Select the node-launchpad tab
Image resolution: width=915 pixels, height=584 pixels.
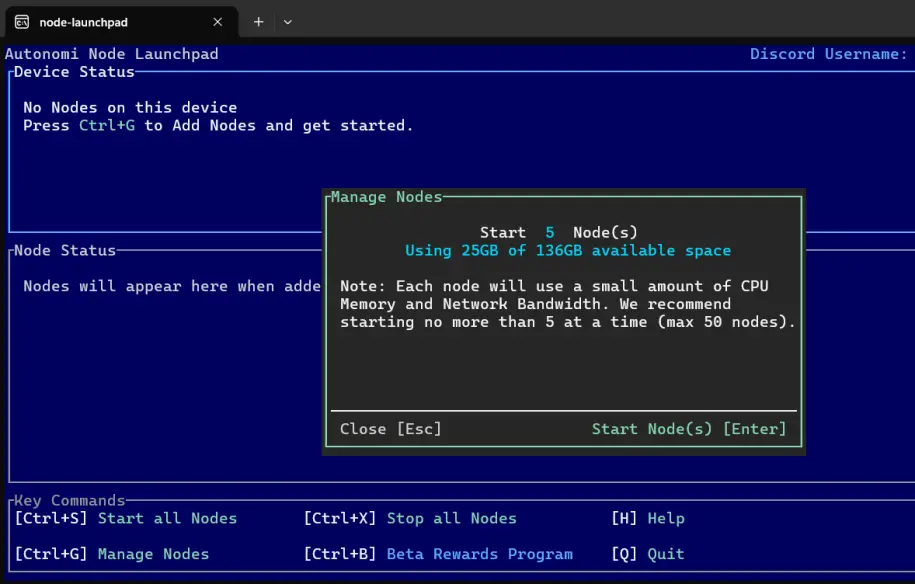click(121, 22)
